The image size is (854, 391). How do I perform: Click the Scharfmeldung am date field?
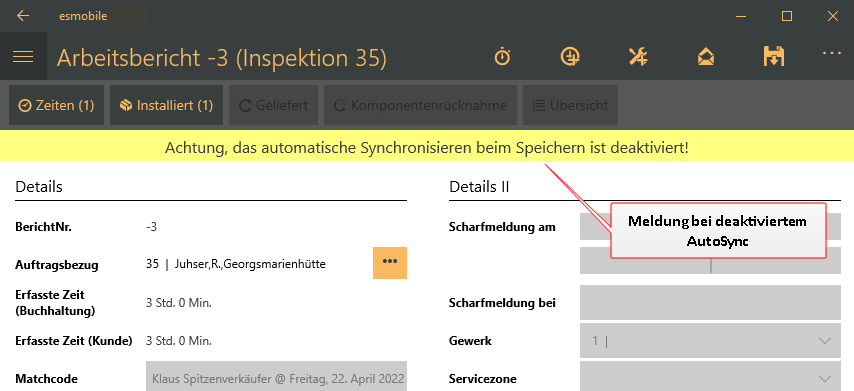[710, 227]
